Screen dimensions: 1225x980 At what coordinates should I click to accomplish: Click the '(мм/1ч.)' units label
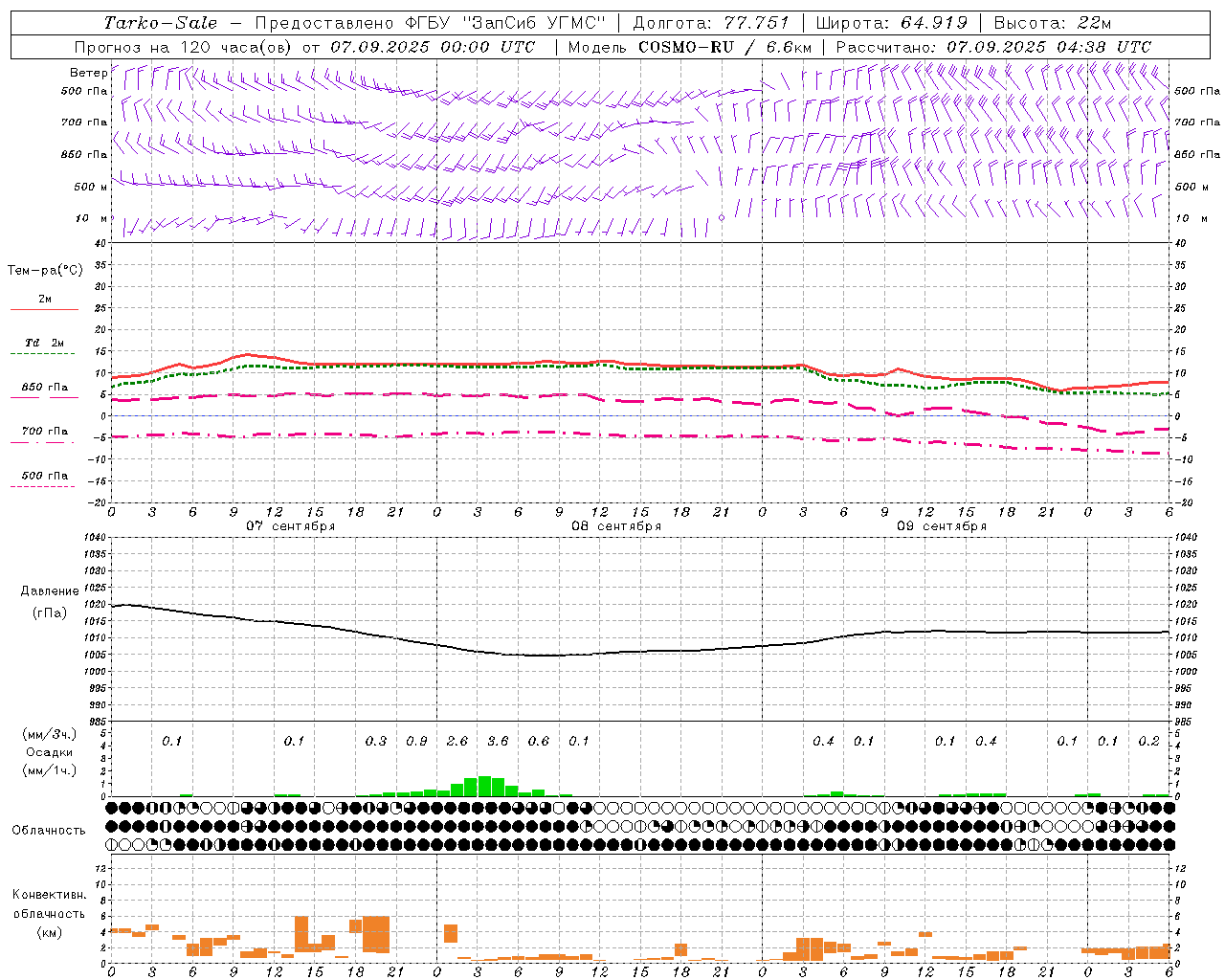pyautogui.click(x=50, y=770)
